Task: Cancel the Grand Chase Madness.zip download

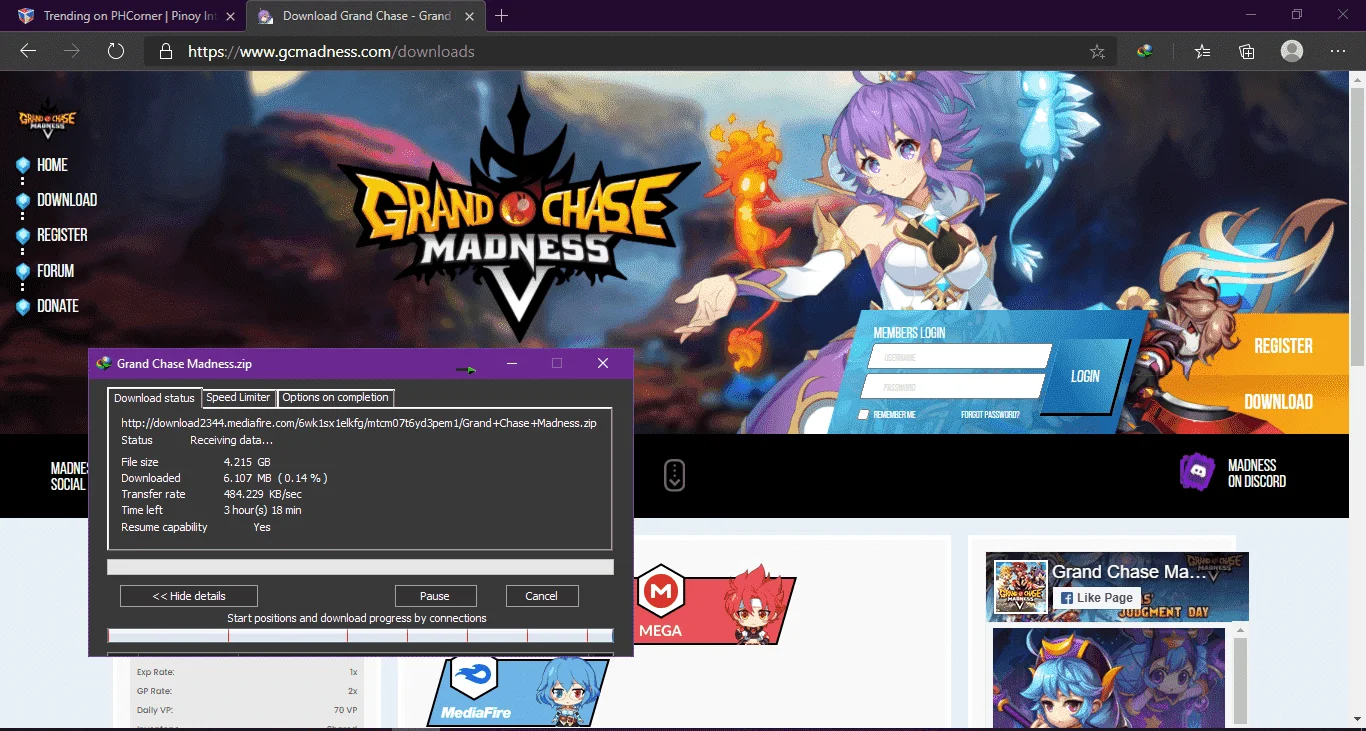Action: [x=542, y=596]
